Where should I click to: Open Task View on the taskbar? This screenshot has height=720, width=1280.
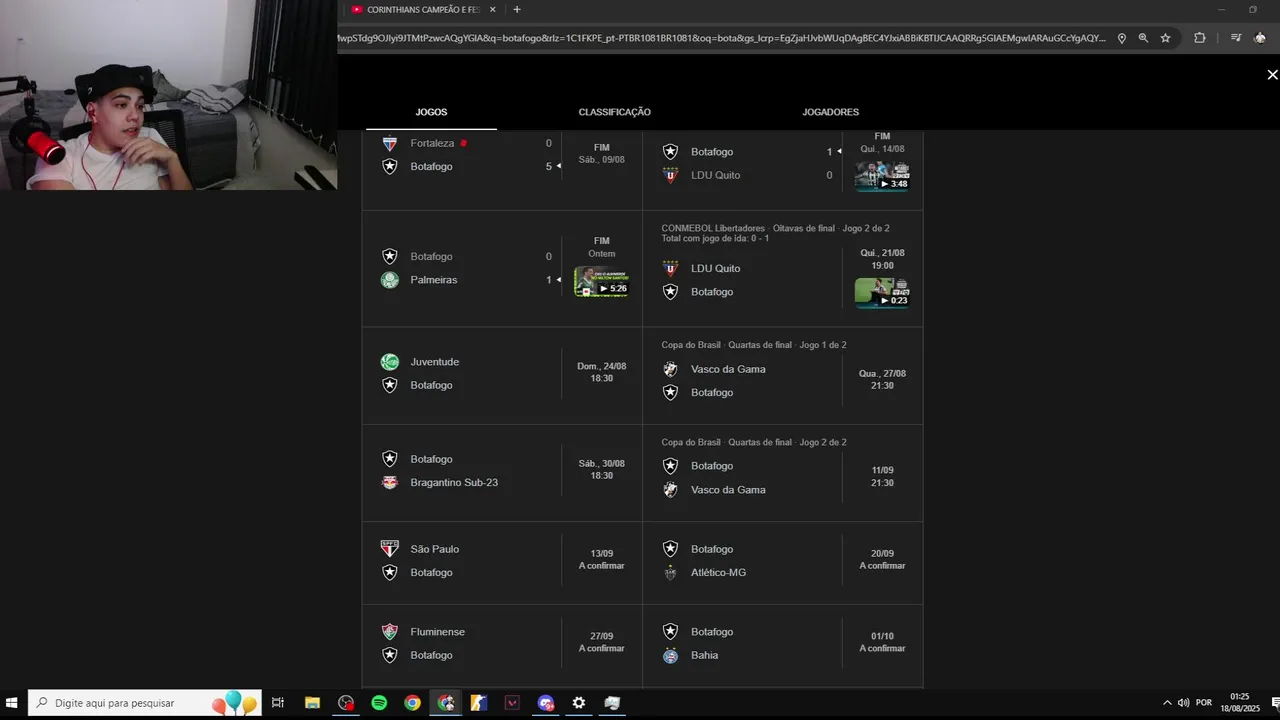278,703
